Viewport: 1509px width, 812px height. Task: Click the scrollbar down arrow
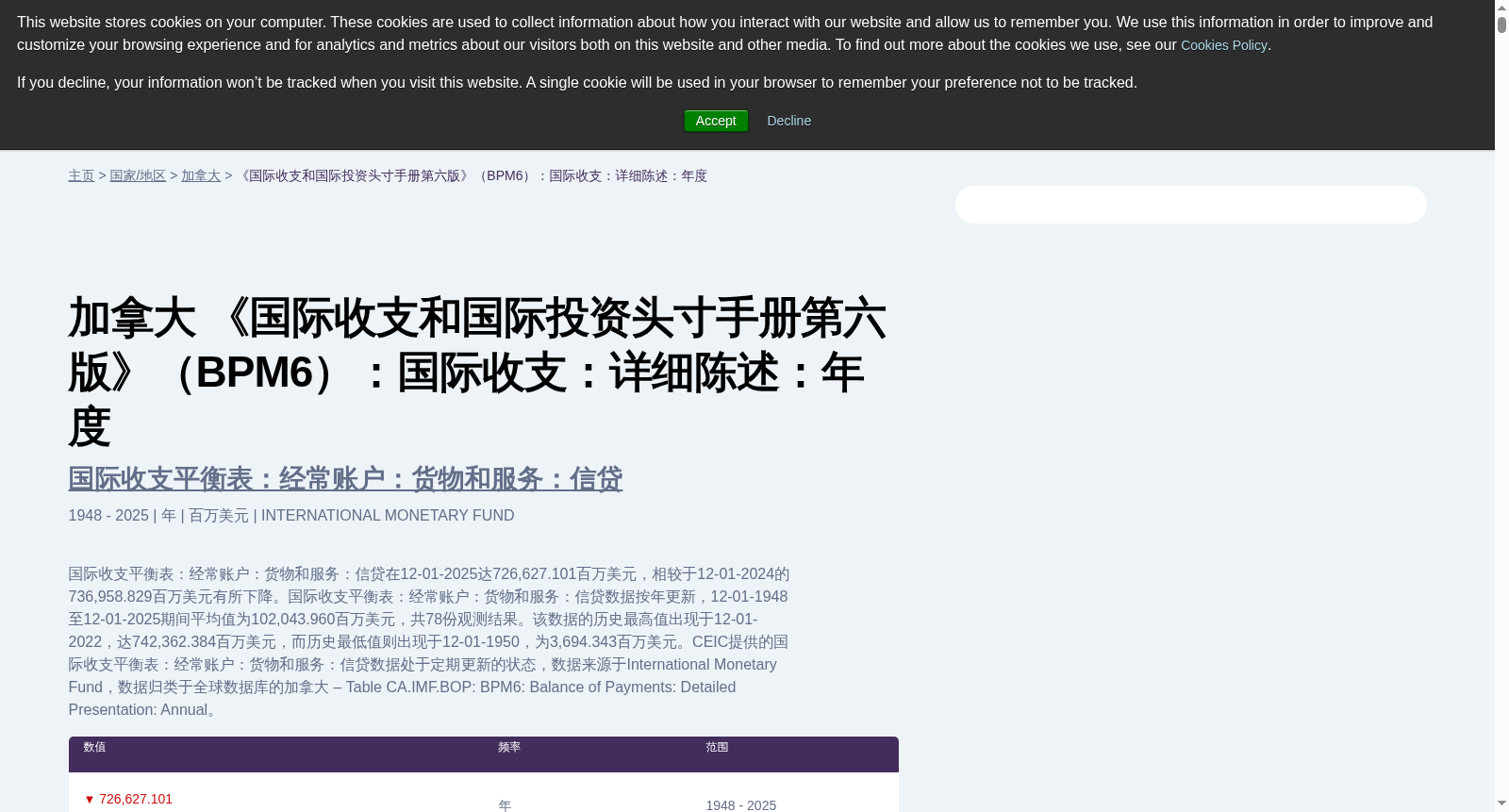point(1501,804)
